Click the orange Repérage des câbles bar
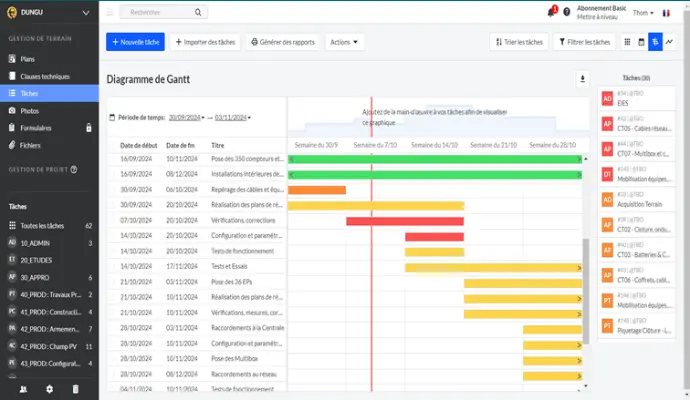This screenshot has height=400, width=690. pos(317,190)
